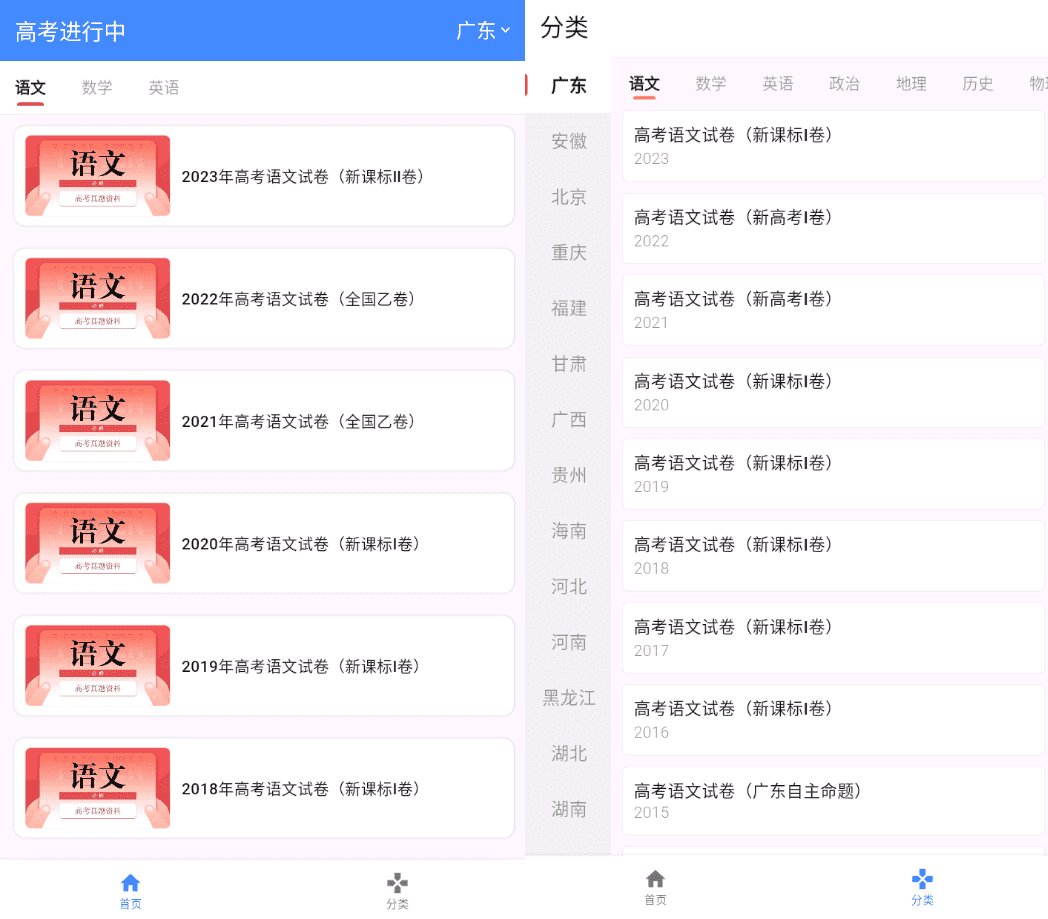Tap the blue 首页 home icon in left screen
The height and width of the screenshot is (919, 1048).
(x=130, y=884)
